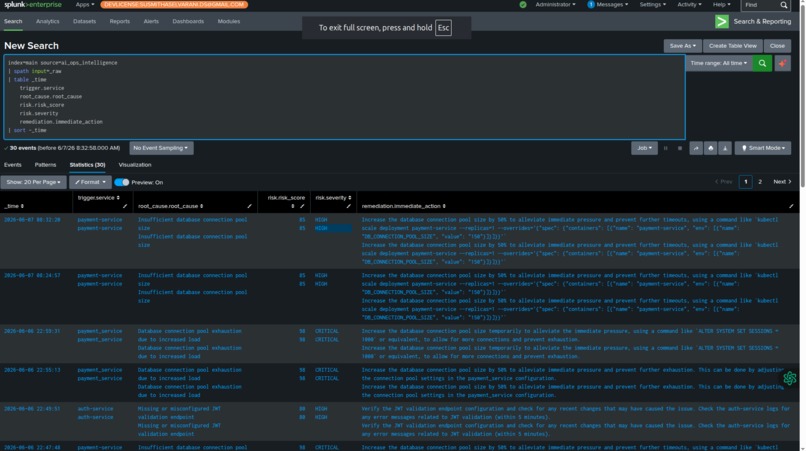Edit the risk.risk_score column with its pencil
This screenshot has width=806, height=451.
[302, 206]
